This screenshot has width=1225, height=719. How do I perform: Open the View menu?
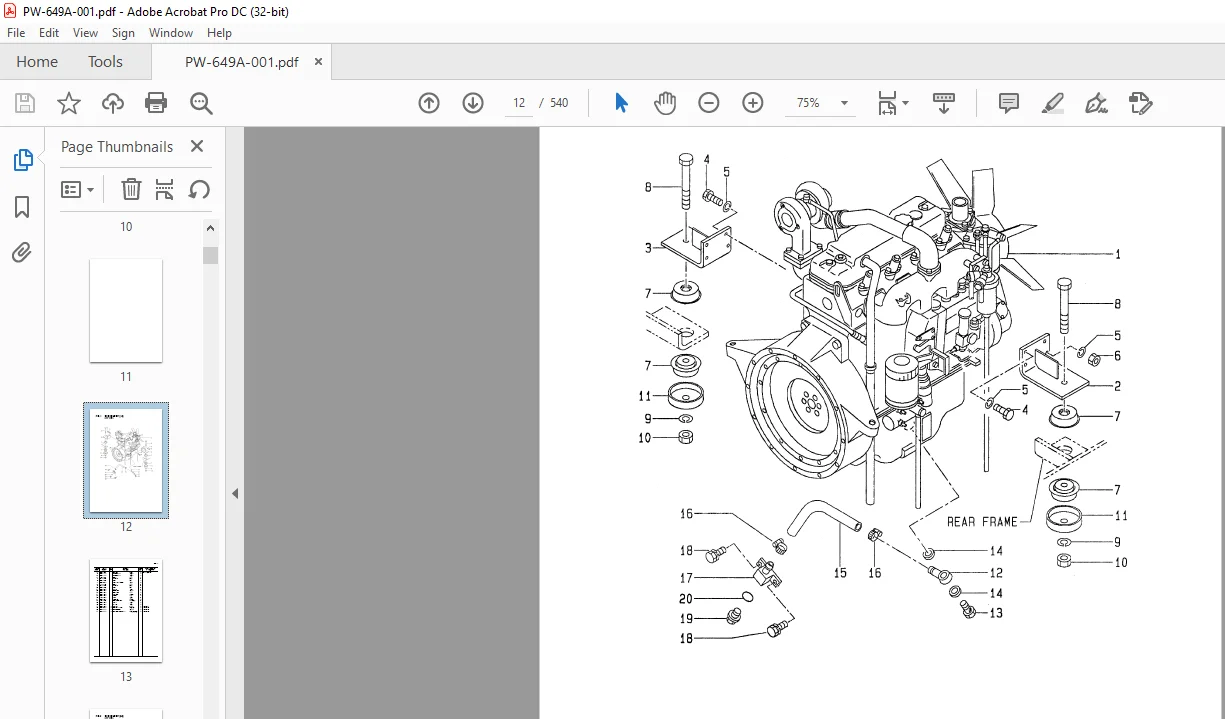pyautogui.click(x=86, y=33)
